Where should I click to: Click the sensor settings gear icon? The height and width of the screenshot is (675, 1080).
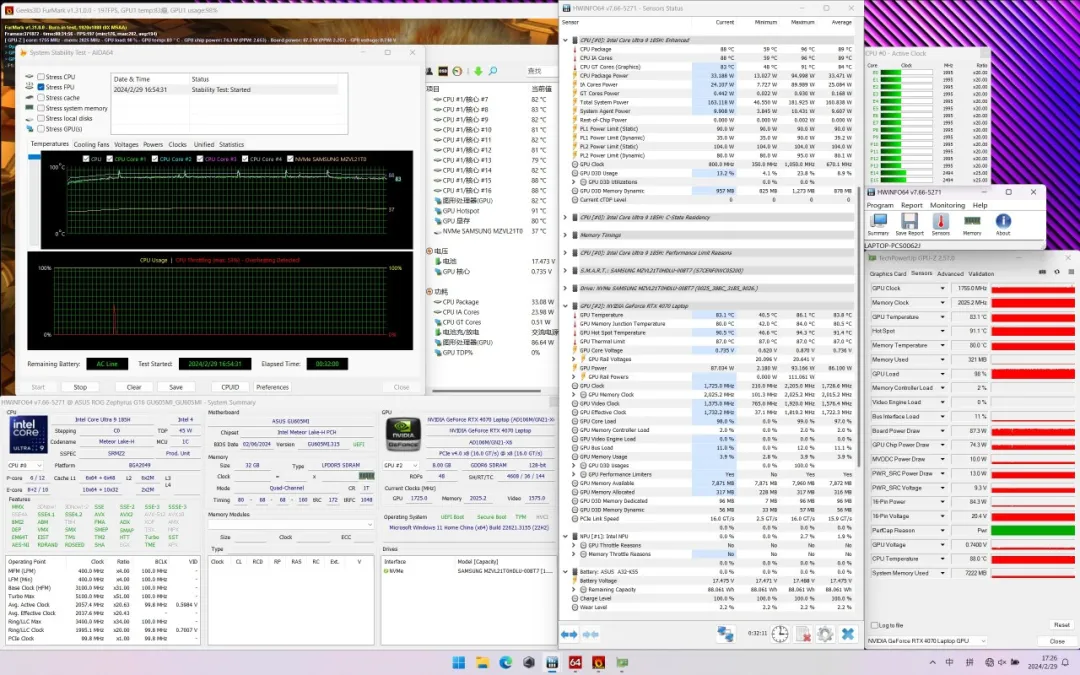coord(825,634)
